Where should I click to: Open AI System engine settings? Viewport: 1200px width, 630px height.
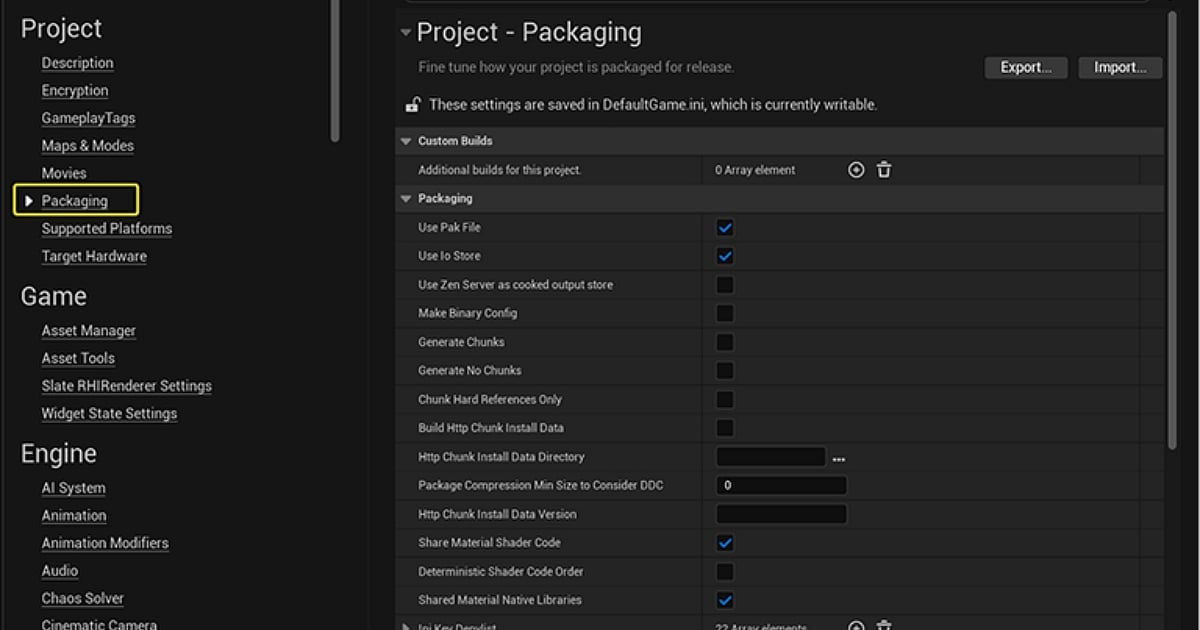click(73, 488)
